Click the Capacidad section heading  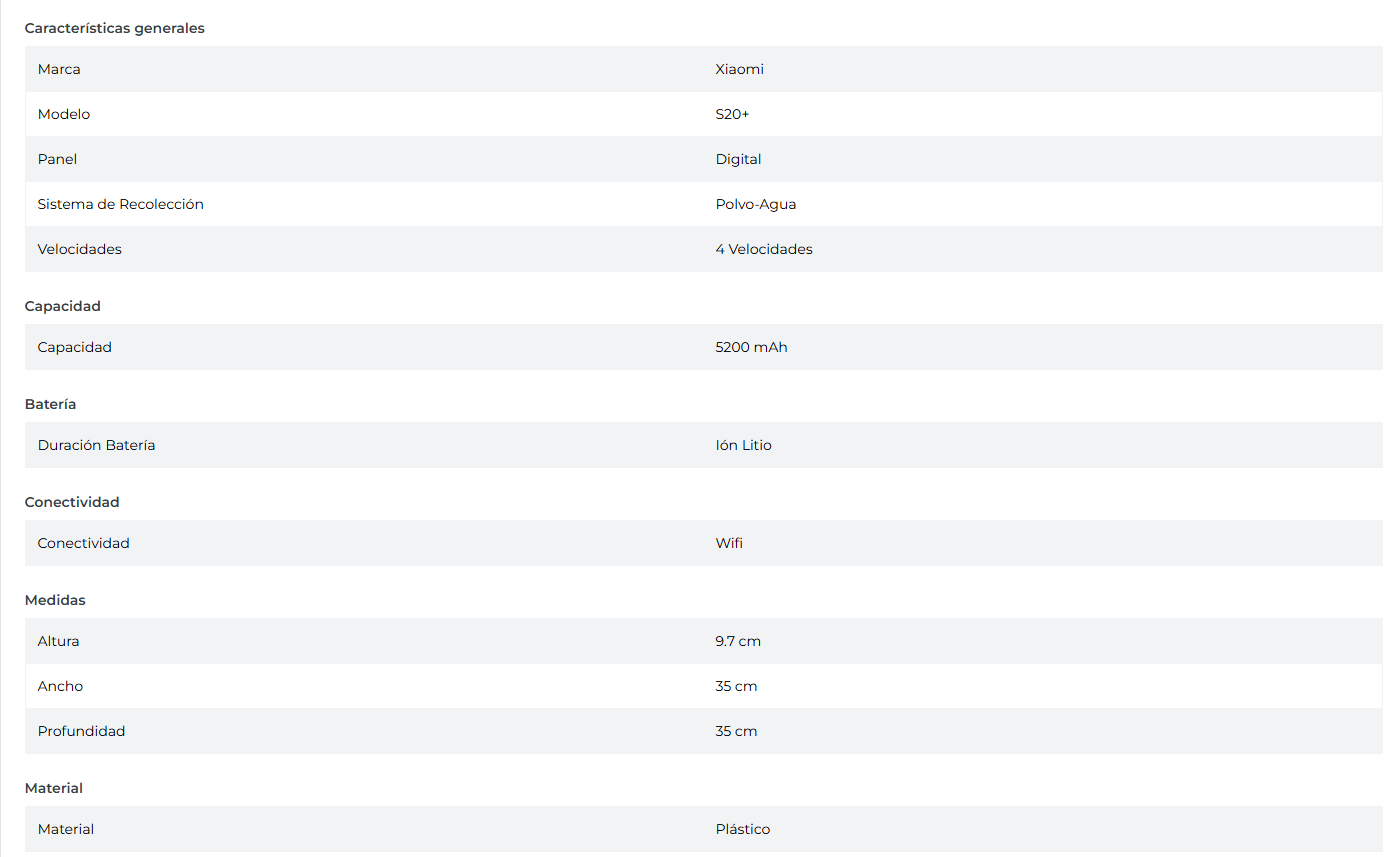pos(62,306)
